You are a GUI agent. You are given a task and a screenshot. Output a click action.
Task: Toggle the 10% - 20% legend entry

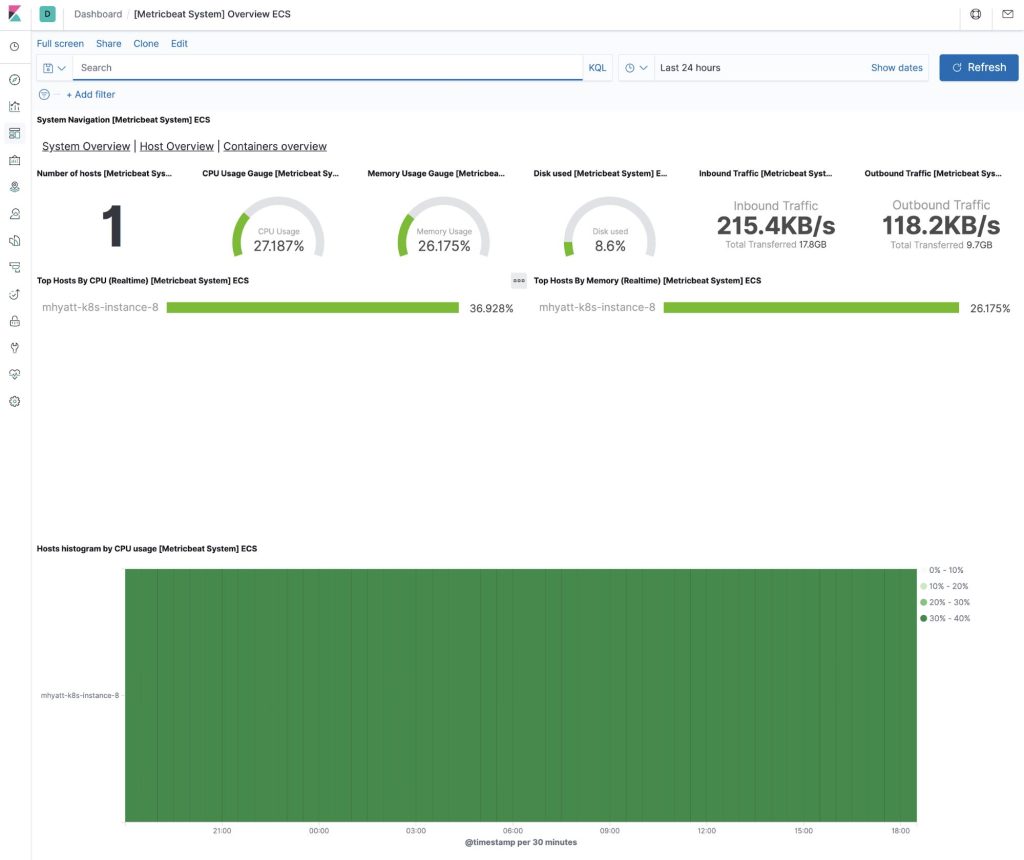(944, 586)
